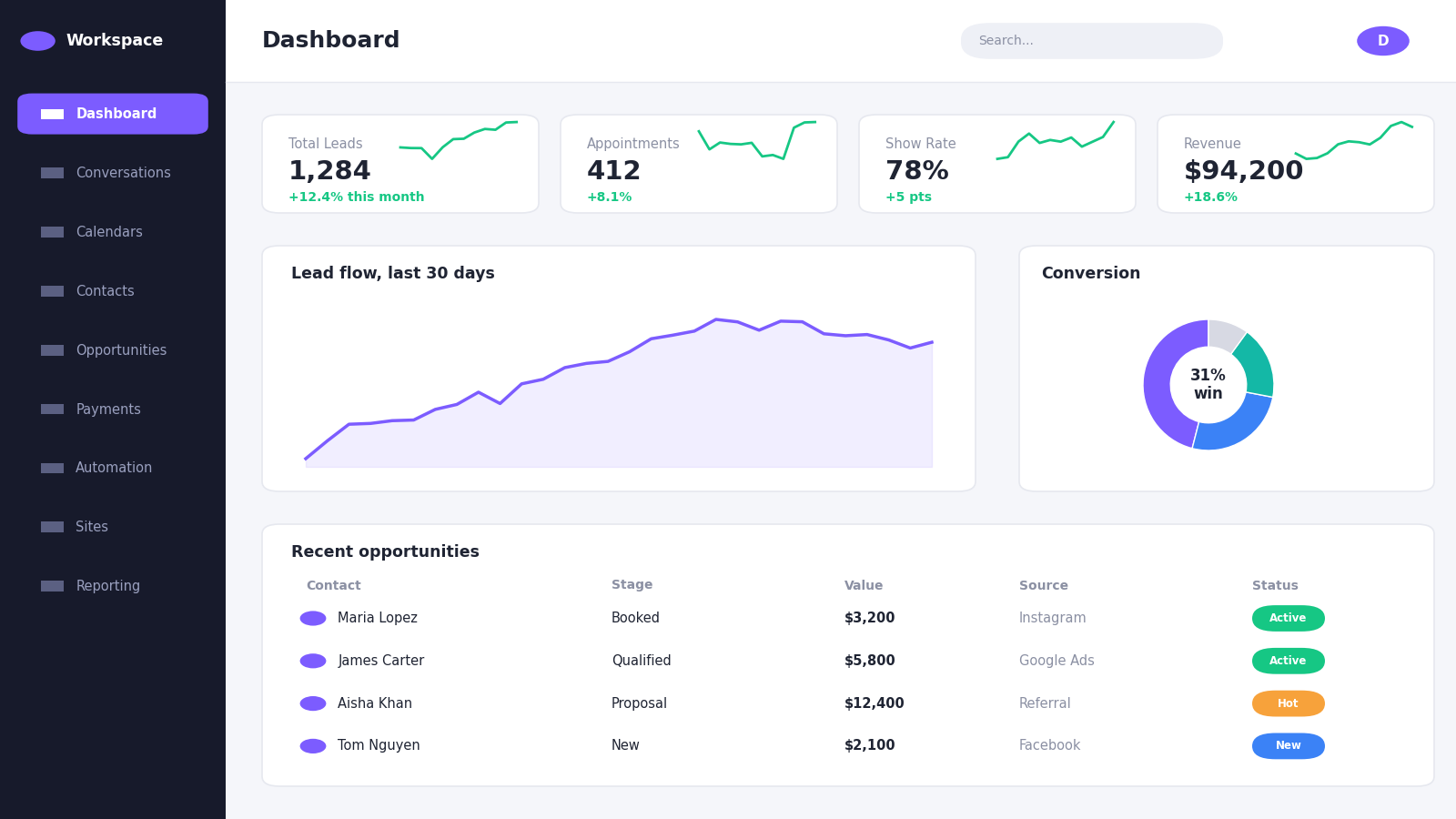Click the Appointments sparkline
Screen dimensions: 1456x819
click(757, 140)
